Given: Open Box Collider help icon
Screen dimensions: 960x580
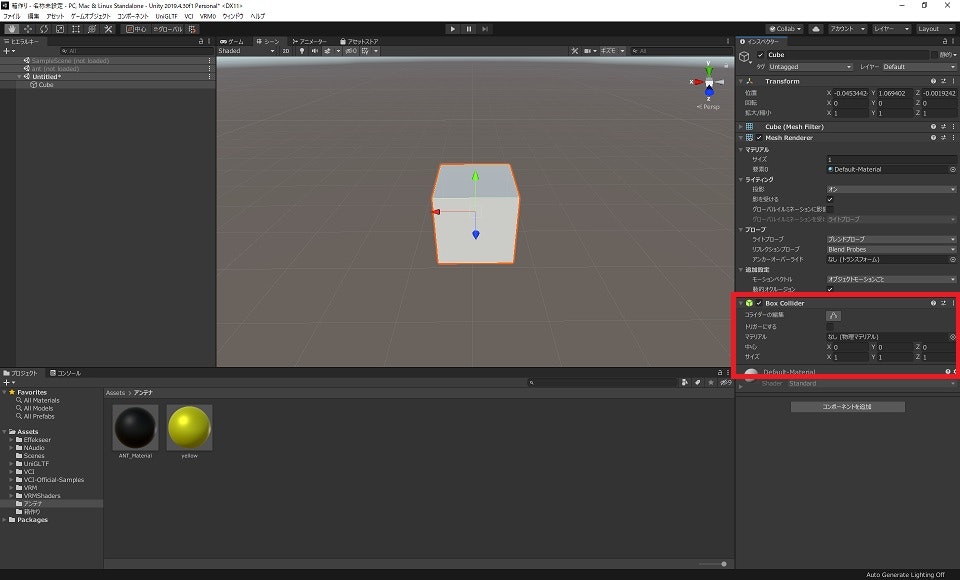Looking at the screenshot, I should pos(933,303).
